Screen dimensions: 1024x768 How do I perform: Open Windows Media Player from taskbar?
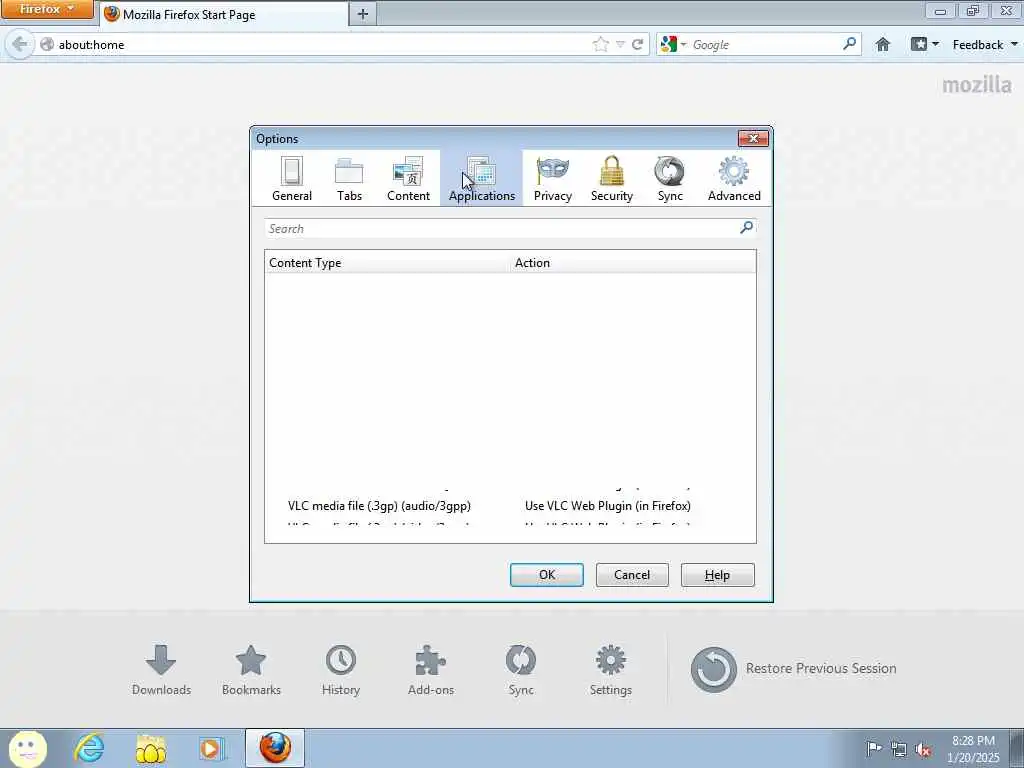click(x=212, y=748)
